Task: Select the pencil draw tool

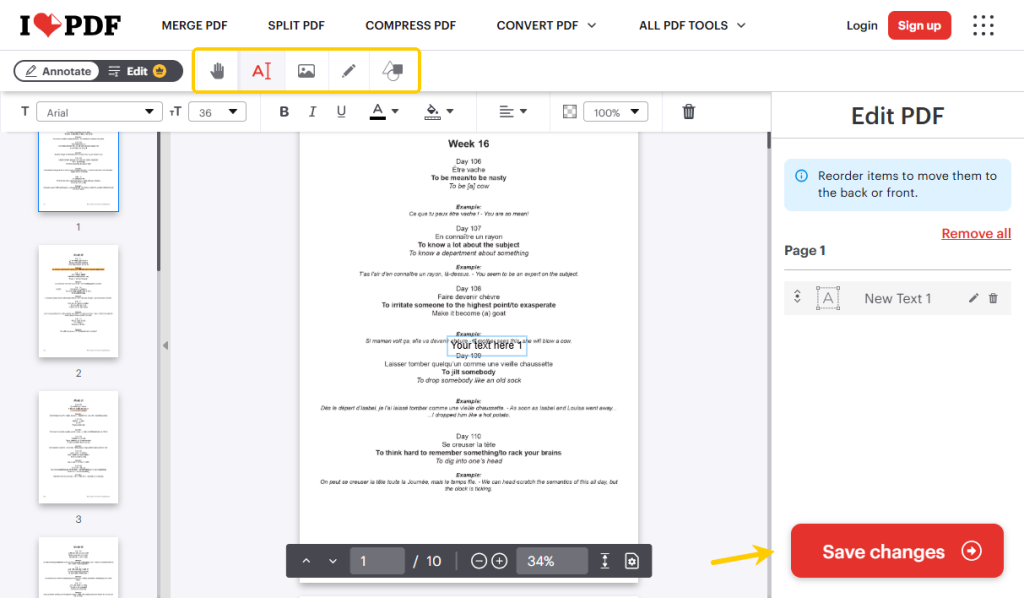Action: coord(349,71)
